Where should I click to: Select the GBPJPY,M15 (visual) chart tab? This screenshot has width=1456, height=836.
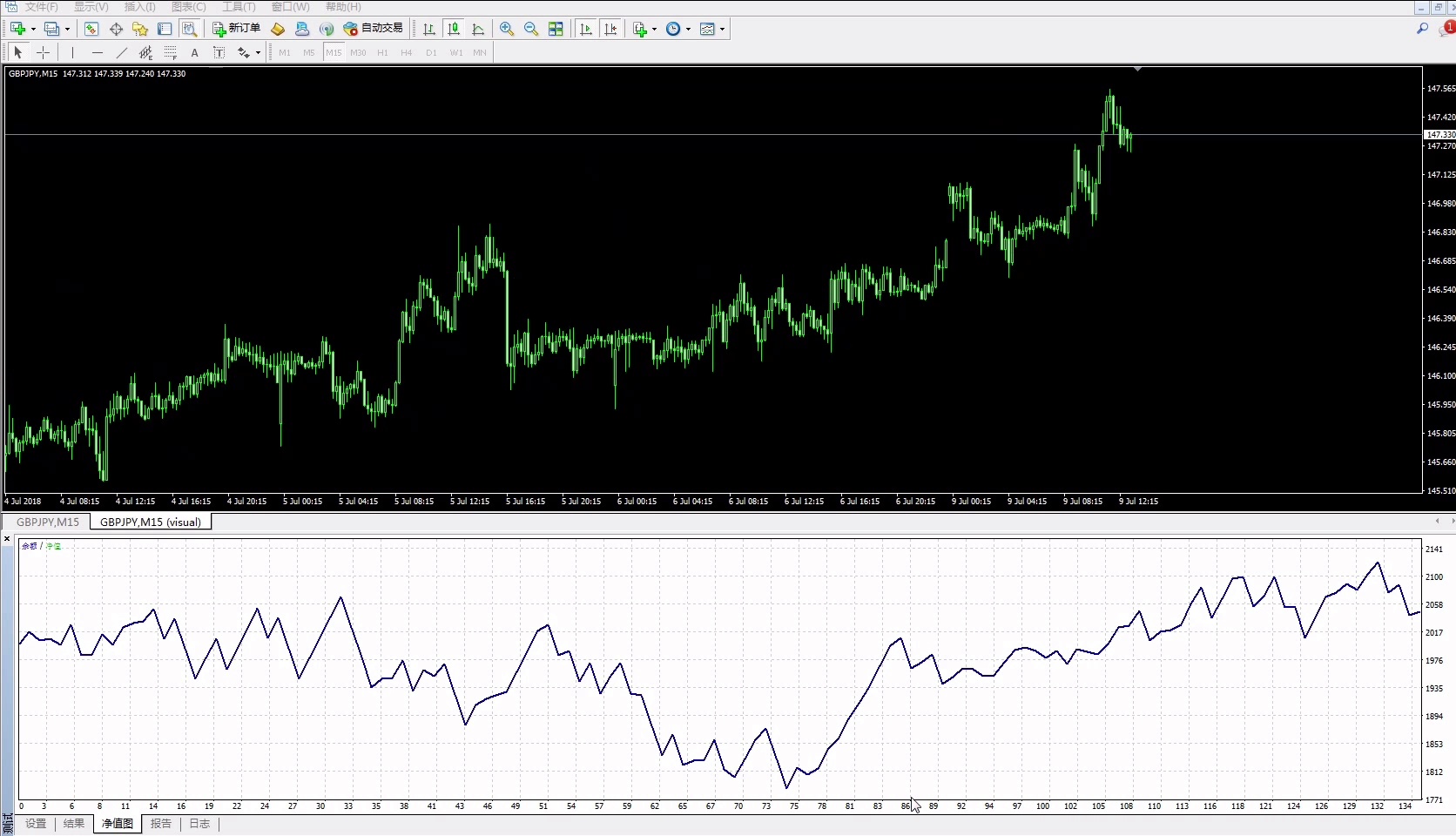point(151,522)
